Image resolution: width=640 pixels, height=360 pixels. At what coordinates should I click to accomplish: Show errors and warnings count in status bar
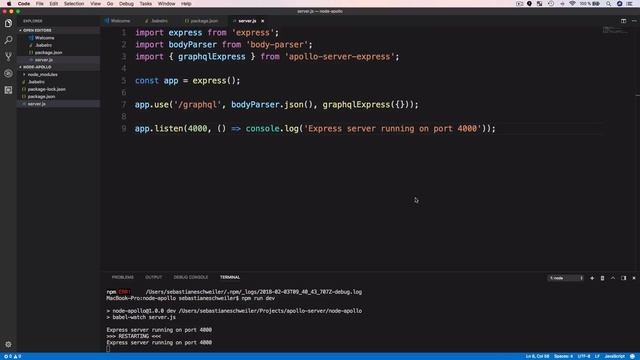[12, 356]
